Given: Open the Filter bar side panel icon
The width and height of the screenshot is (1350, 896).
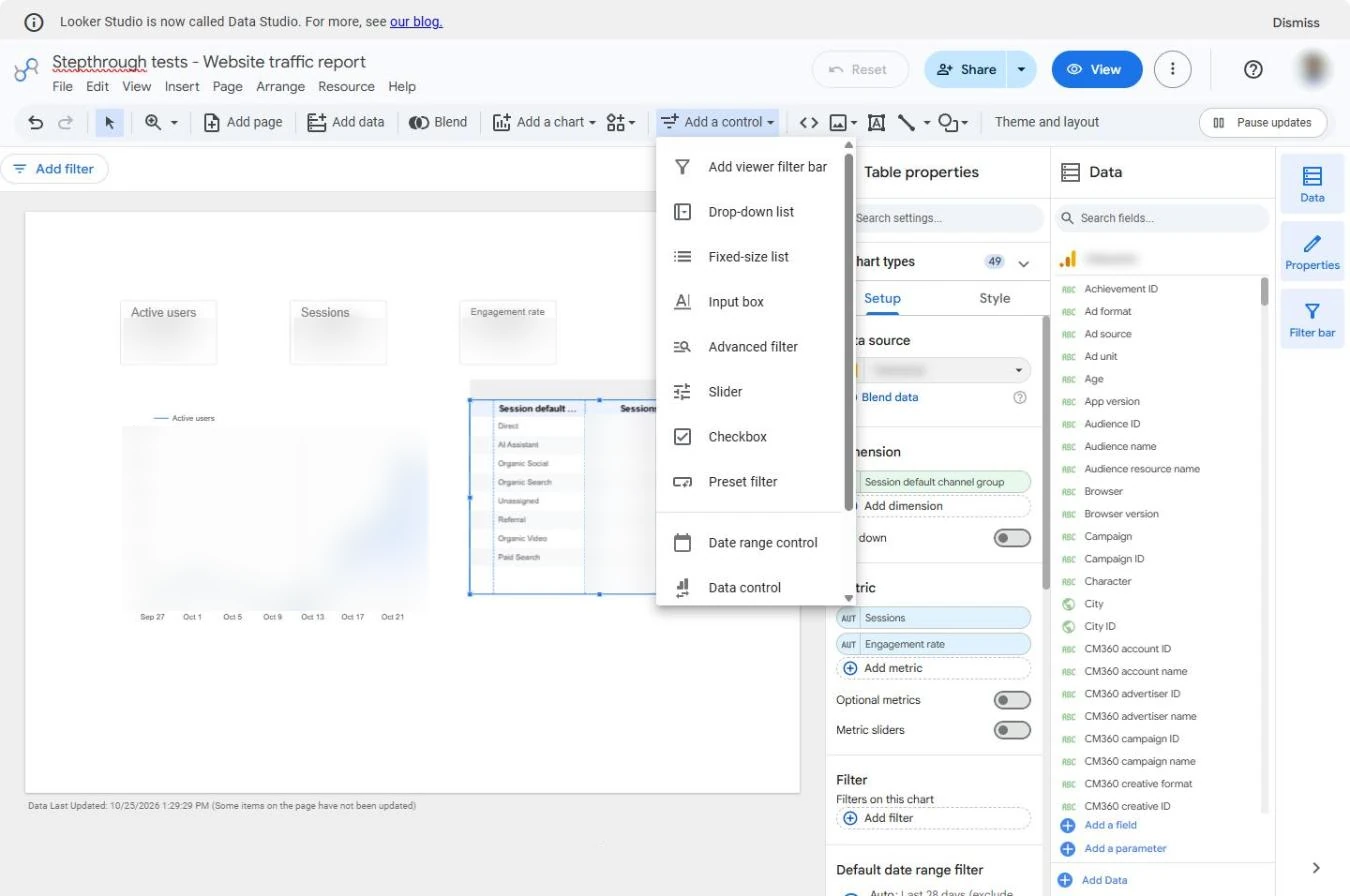Looking at the screenshot, I should [1312, 320].
